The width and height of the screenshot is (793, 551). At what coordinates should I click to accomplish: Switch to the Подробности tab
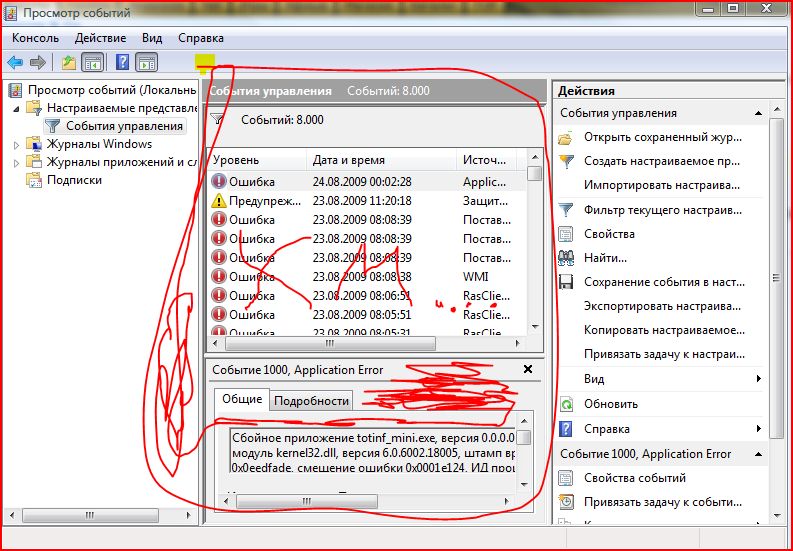(x=312, y=400)
